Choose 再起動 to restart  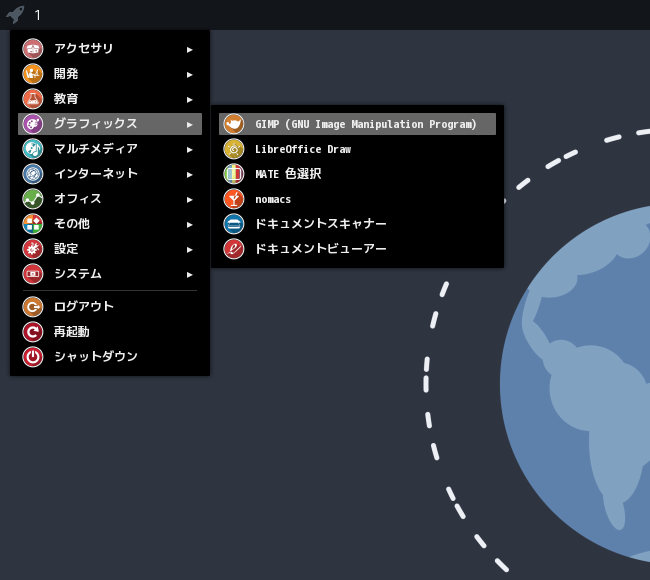click(110, 332)
